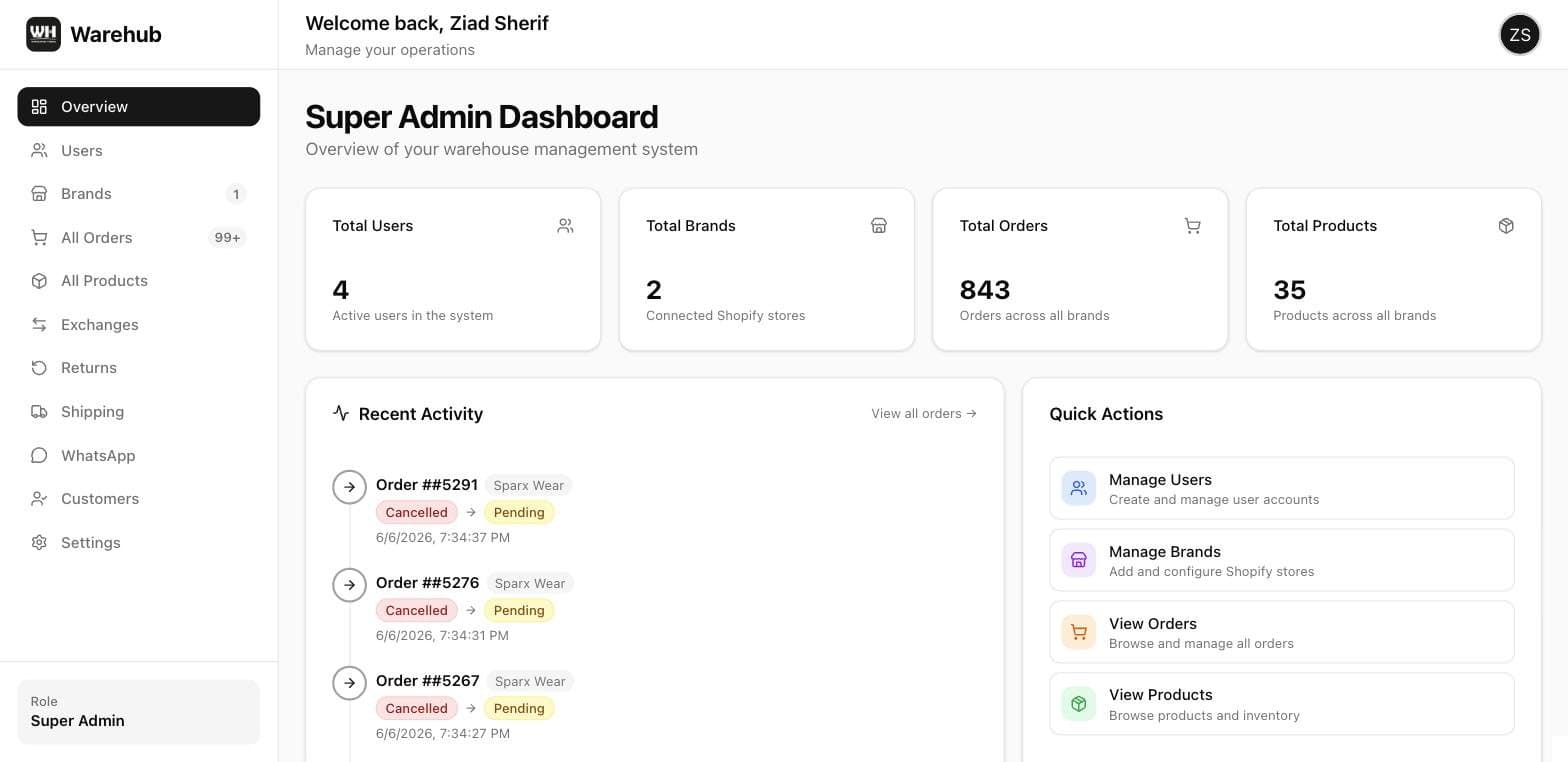Click the arrow circle beside Order ##5291

pos(349,487)
